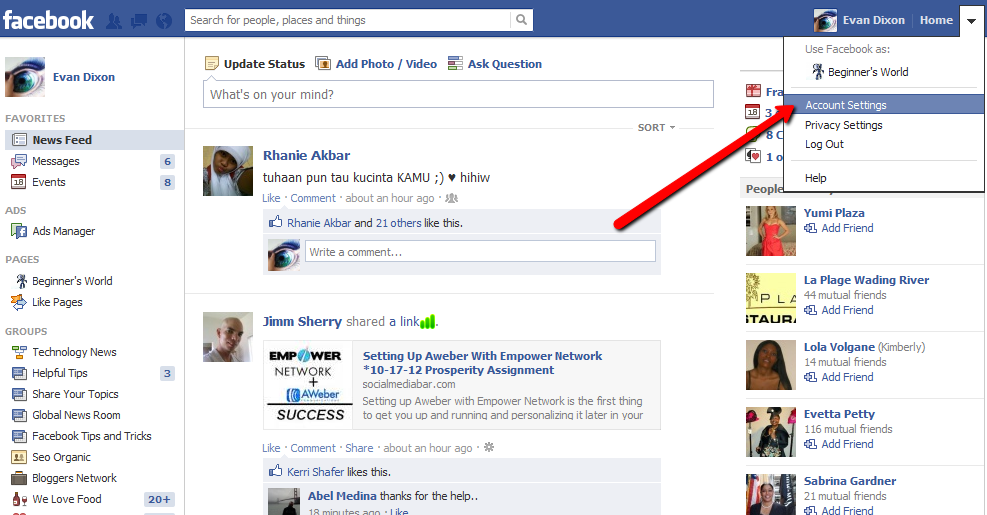Choose Log Out from the menu
The width and height of the screenshot is (987, 515).
pyautogui.click(x=824, y=144)
